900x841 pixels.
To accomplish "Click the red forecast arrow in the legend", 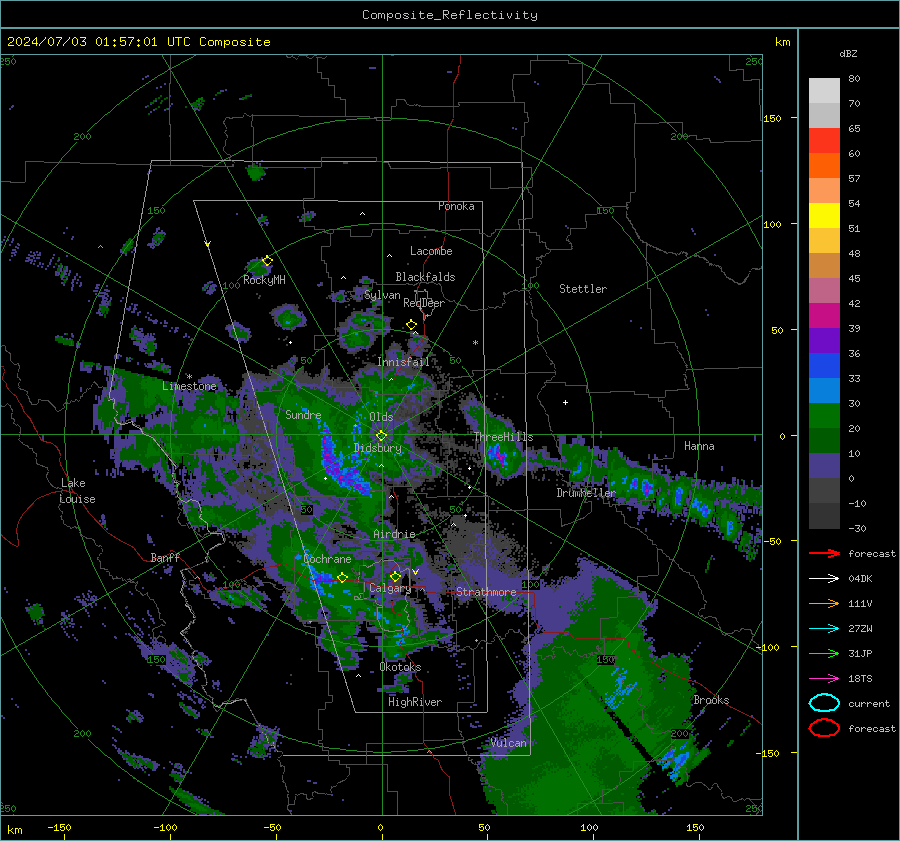I will (824, 553).
